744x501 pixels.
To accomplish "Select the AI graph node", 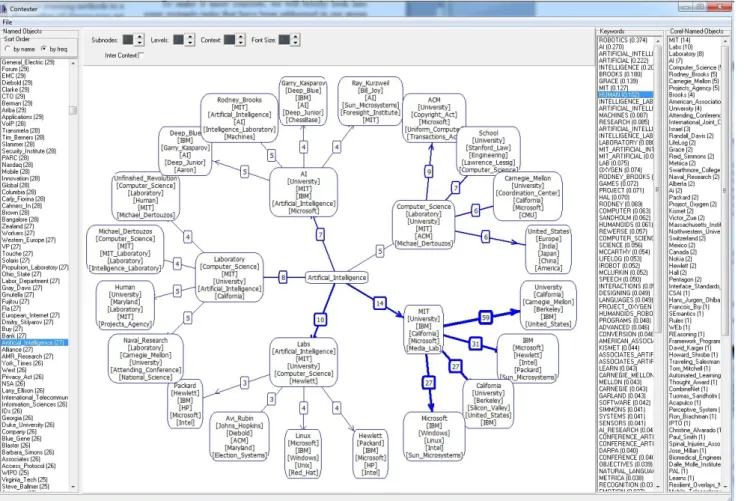I will click(304, 193).
